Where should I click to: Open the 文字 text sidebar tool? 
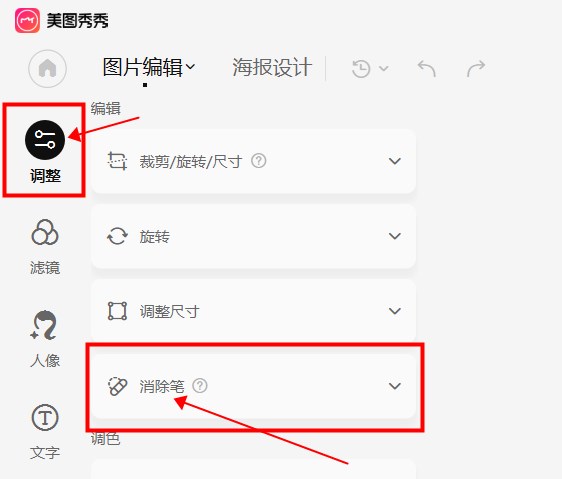click(x=45, y=432)
